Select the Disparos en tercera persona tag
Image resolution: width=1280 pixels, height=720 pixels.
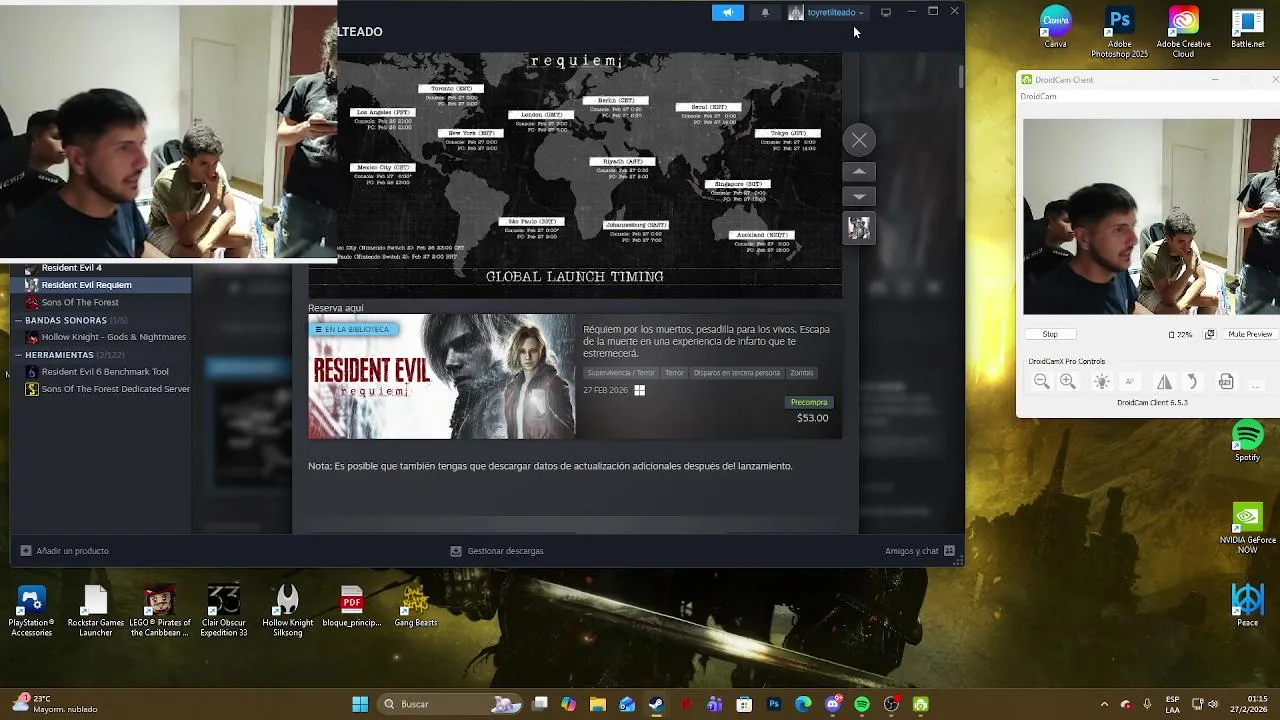click(736, 373)
